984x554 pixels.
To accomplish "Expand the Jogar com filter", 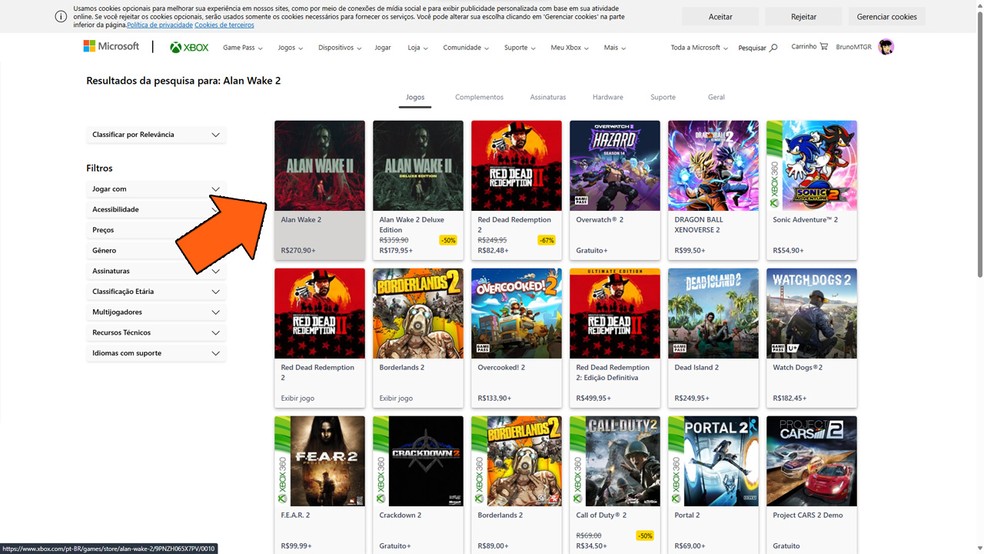I will 156,189.
